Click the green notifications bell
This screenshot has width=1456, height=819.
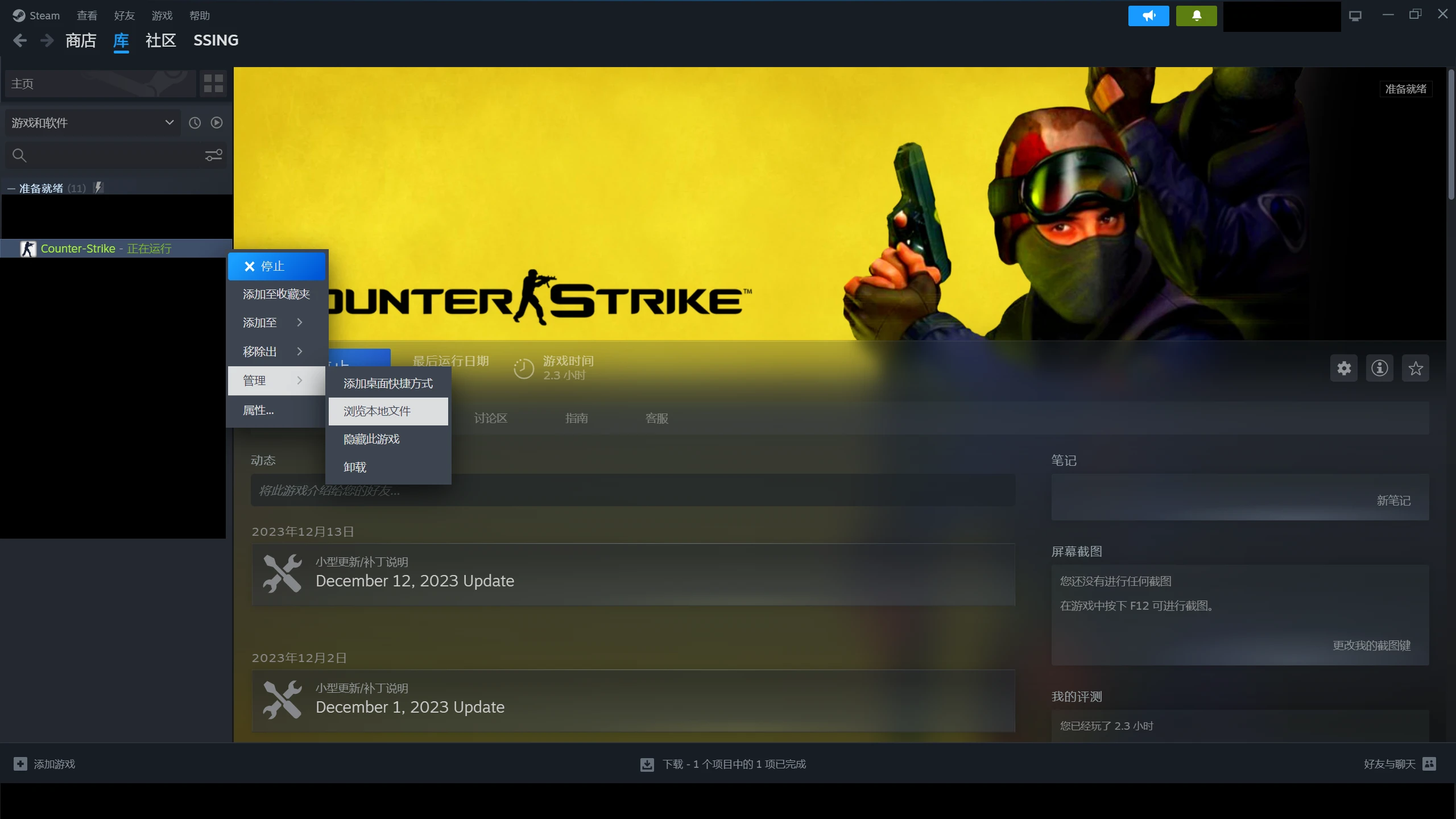1196,16
